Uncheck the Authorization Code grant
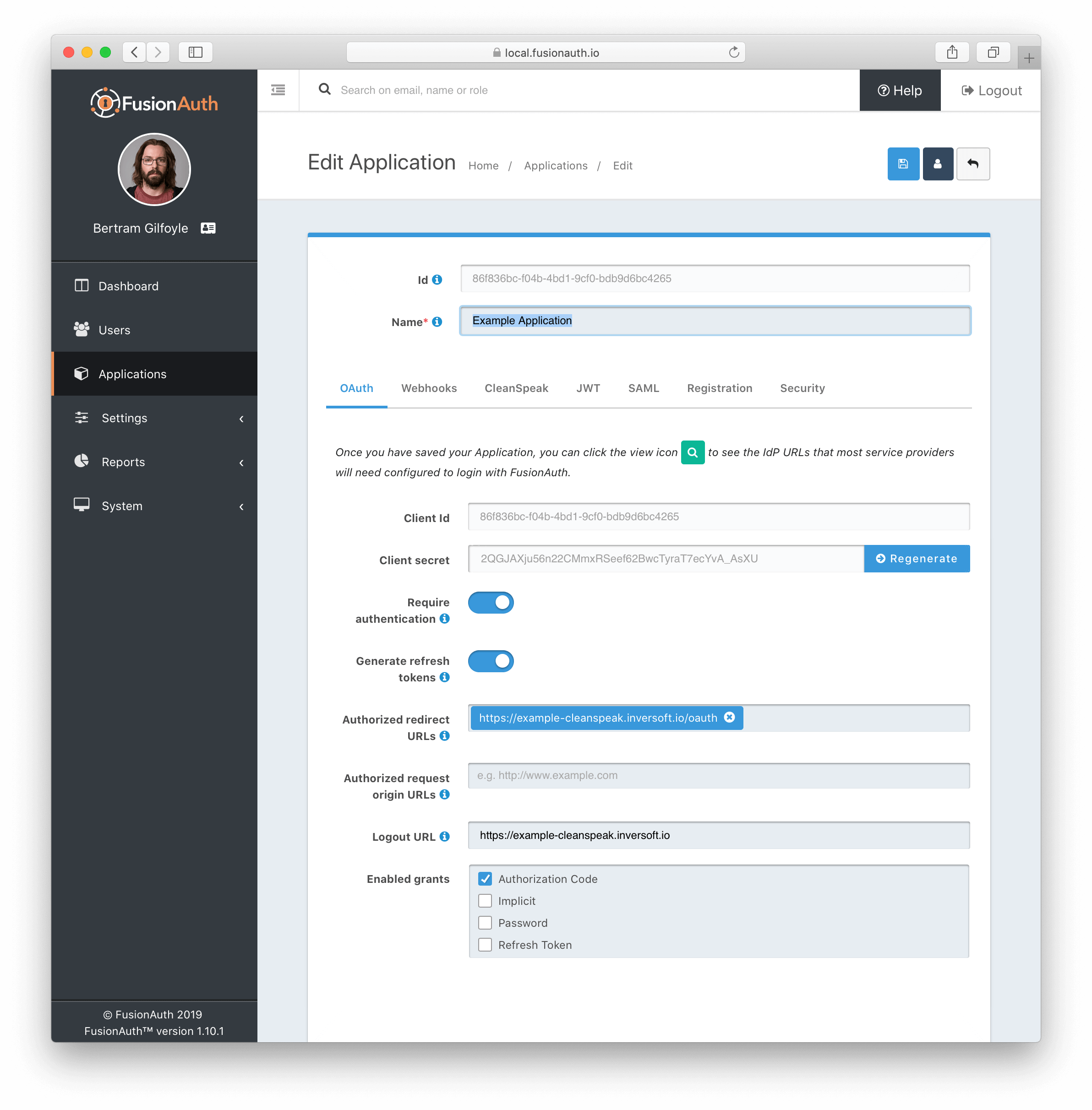1092x1110 pixels. 485,878
